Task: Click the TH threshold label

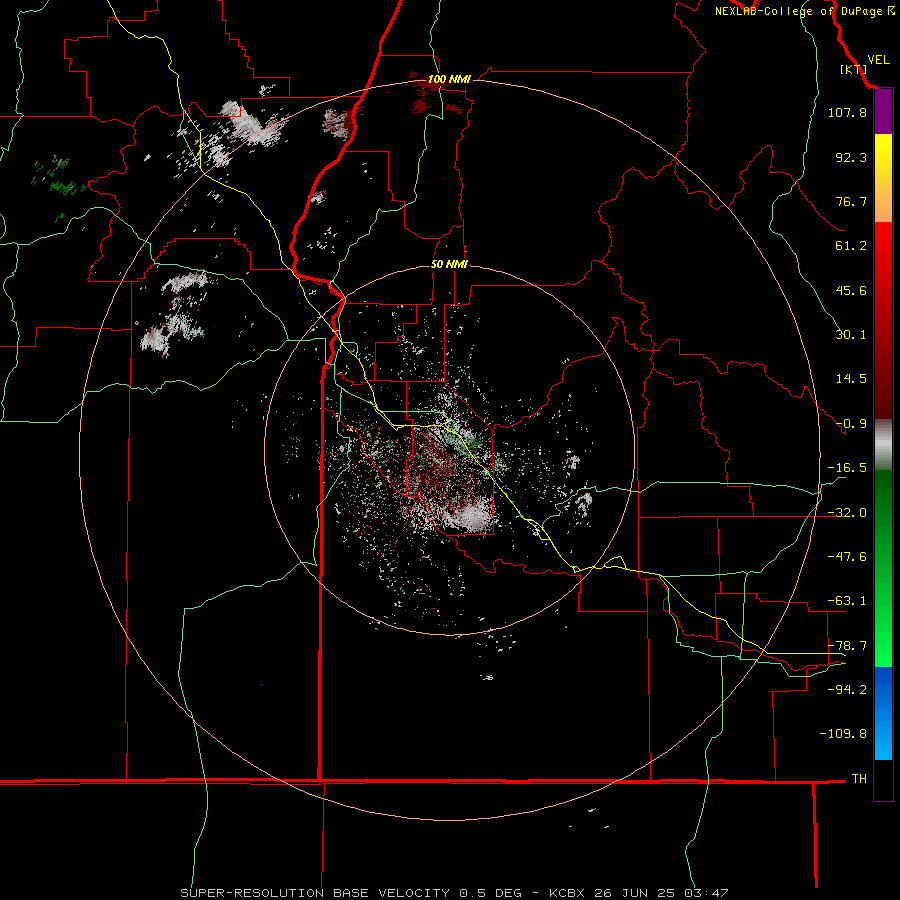Action: click(859, 779)
